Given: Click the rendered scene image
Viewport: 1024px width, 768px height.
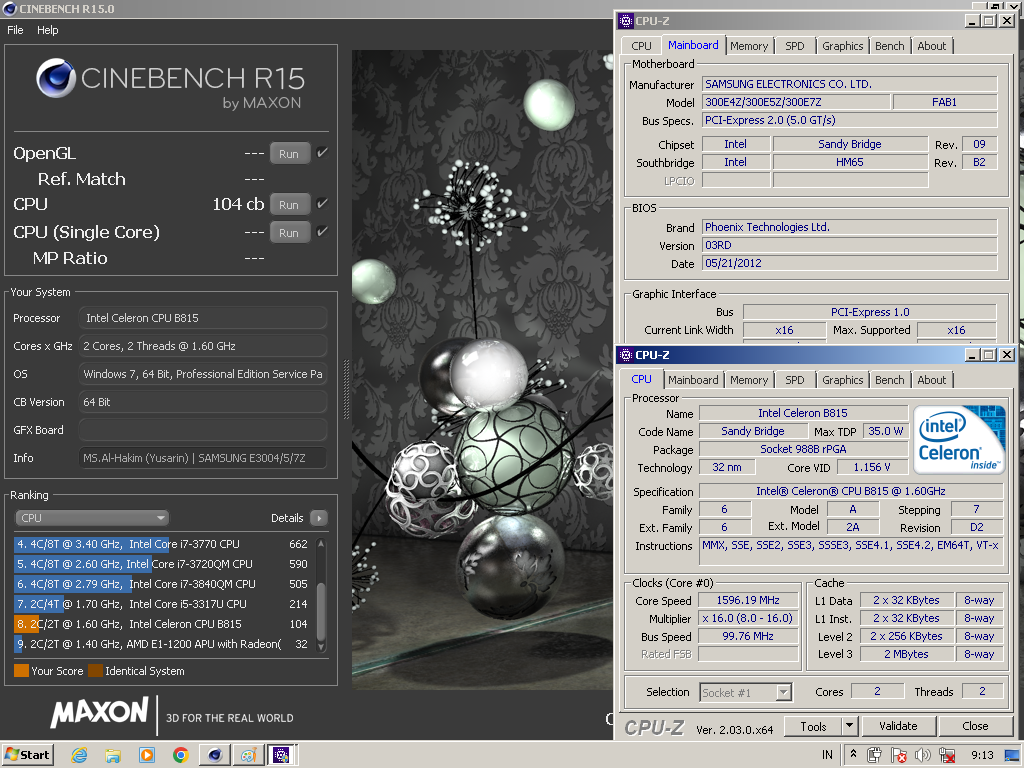Looking at the screenshot, I should [x=481, y=370].
